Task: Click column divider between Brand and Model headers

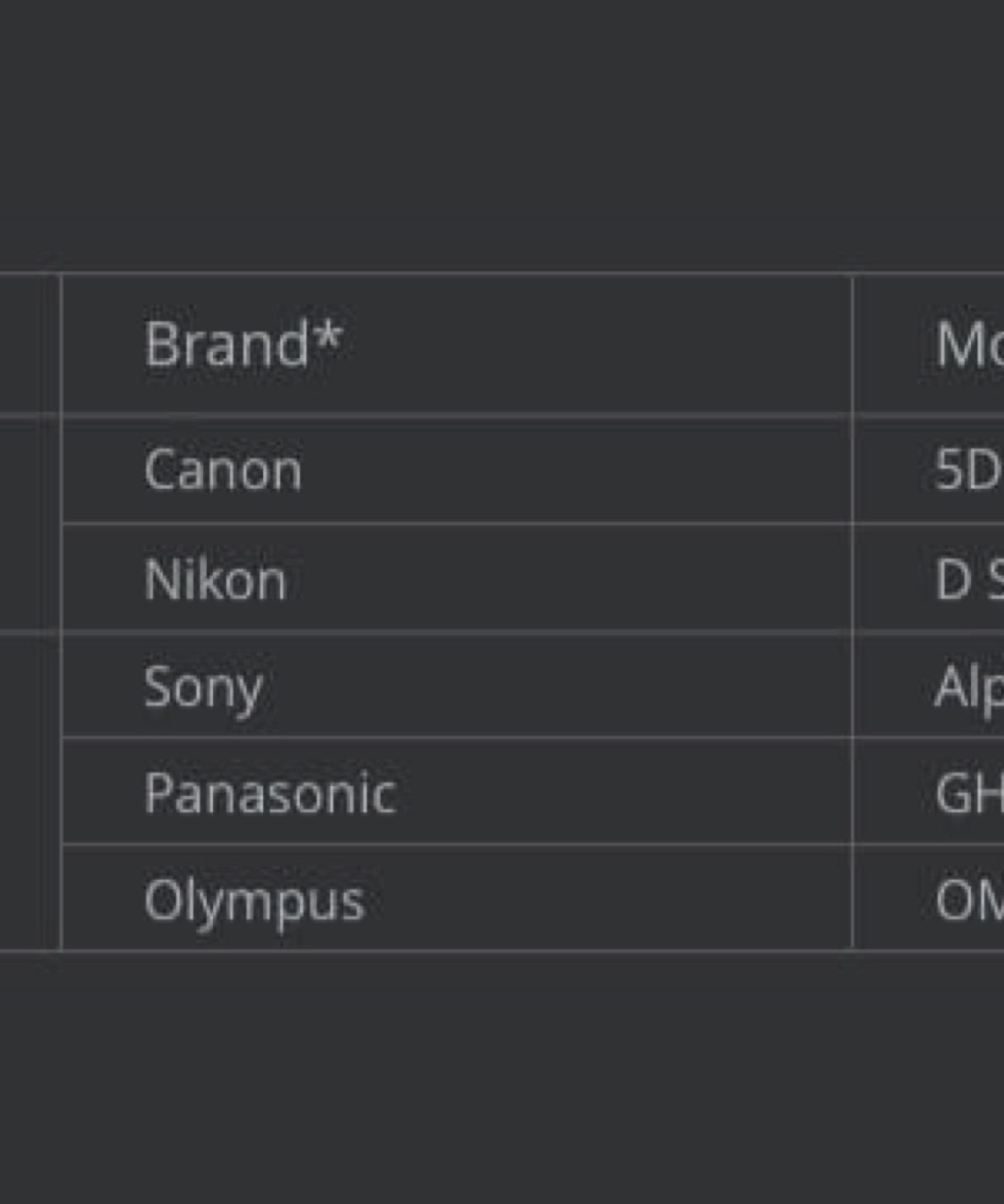Action: coord(852,344)
